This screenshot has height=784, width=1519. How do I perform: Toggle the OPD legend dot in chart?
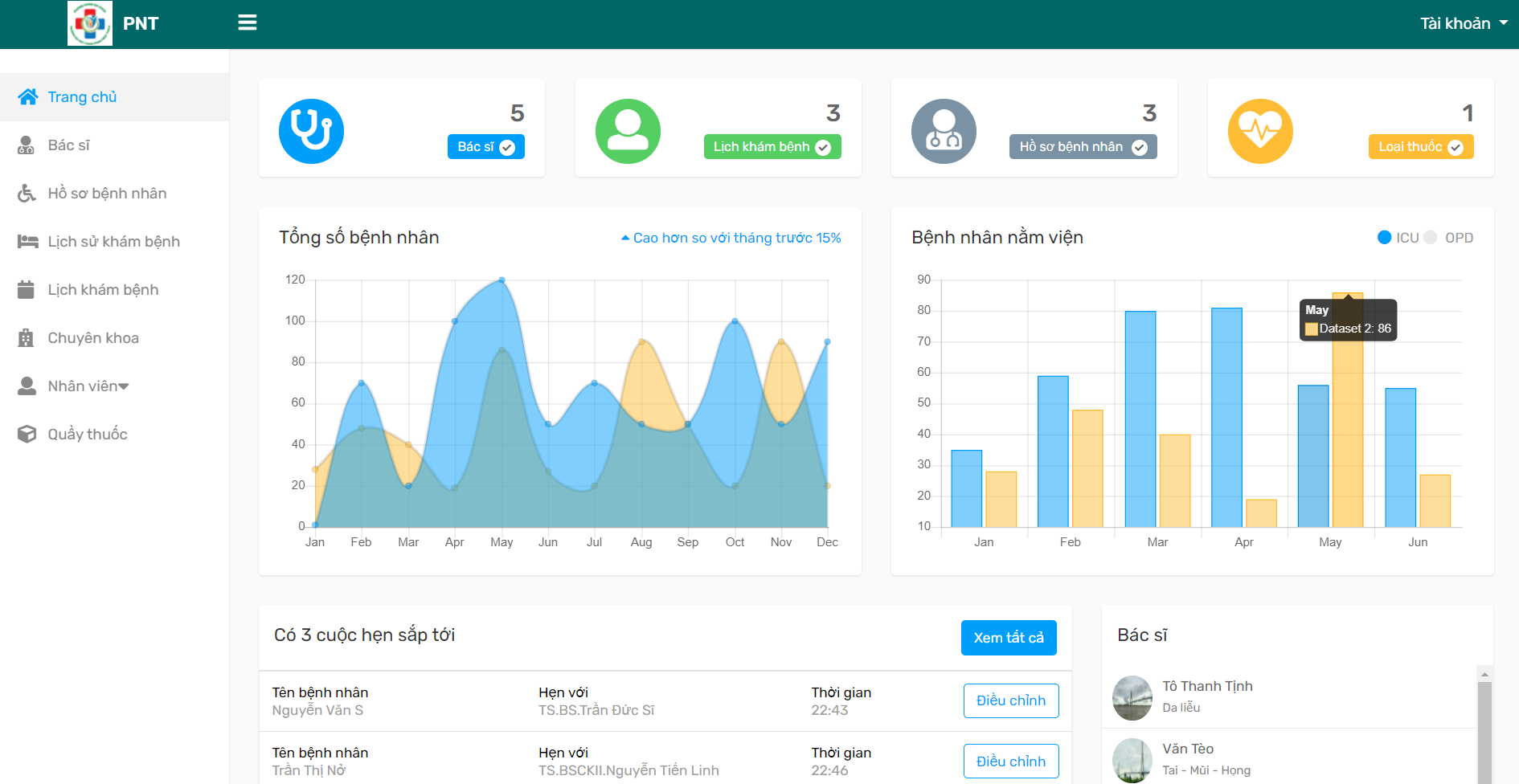[x=1430, y=238]
